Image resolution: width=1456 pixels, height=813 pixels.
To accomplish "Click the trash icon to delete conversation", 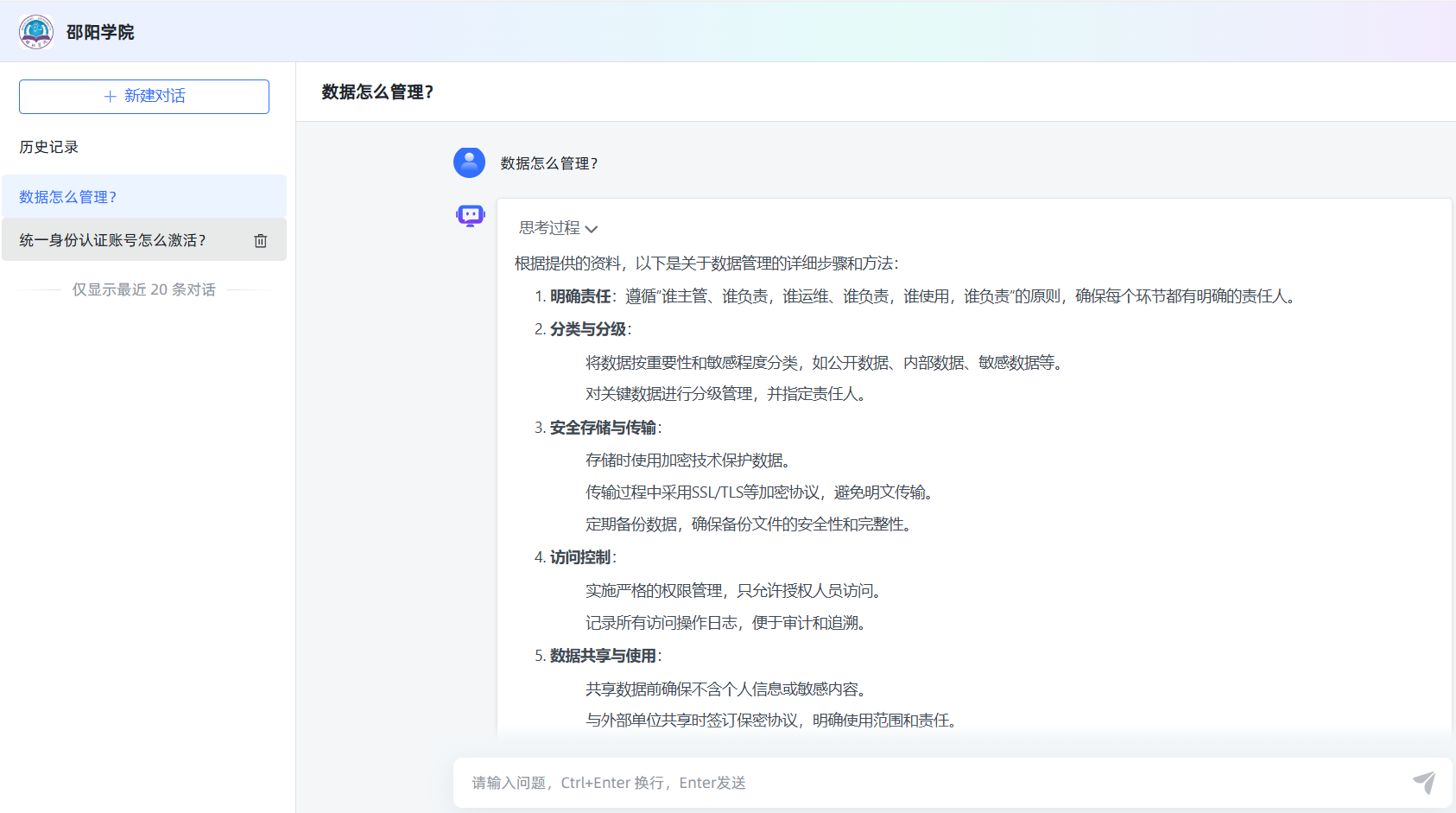I will (261, 241).
